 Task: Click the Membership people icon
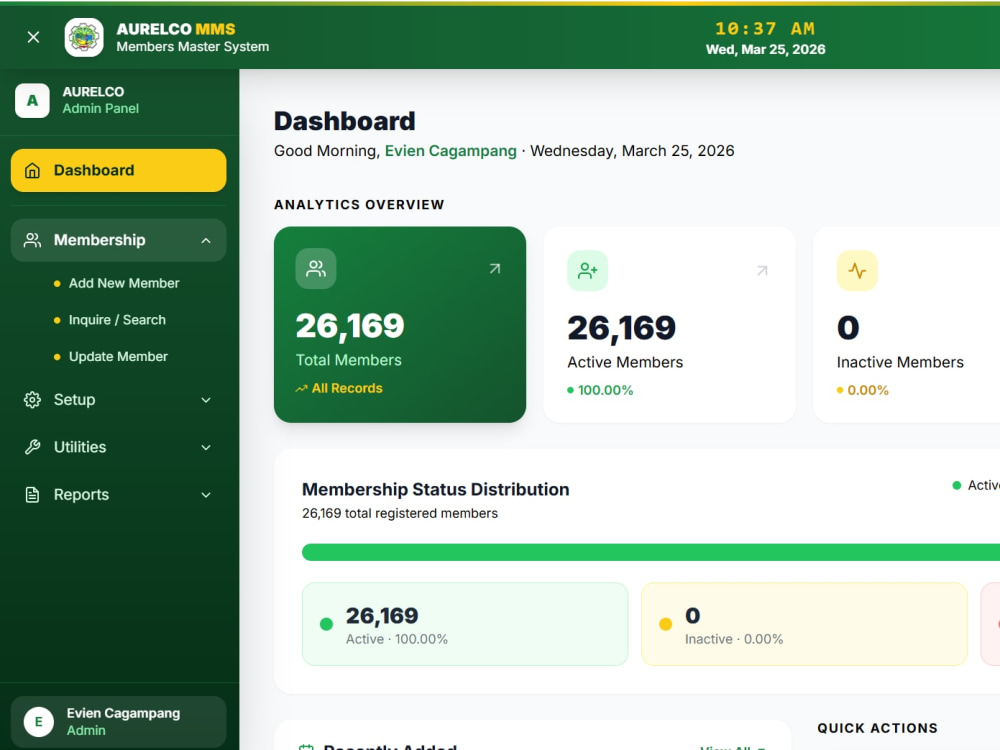click(x=33, y=240)
